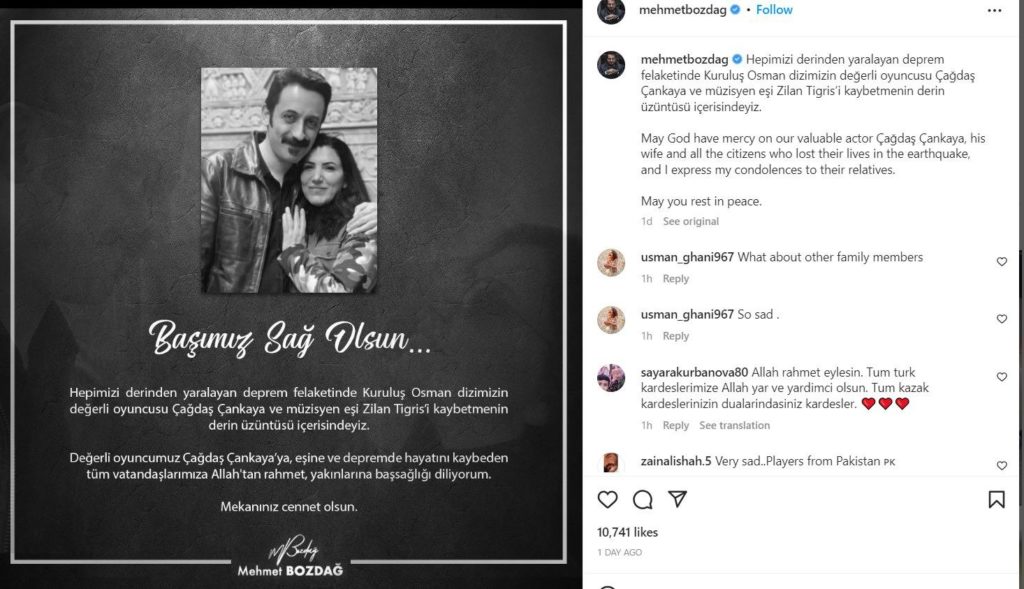Expand "See translation" on sayarakurbanova80's comment
The width and height of the screenshot is (1024, 589).
click(x=734, y=425)
